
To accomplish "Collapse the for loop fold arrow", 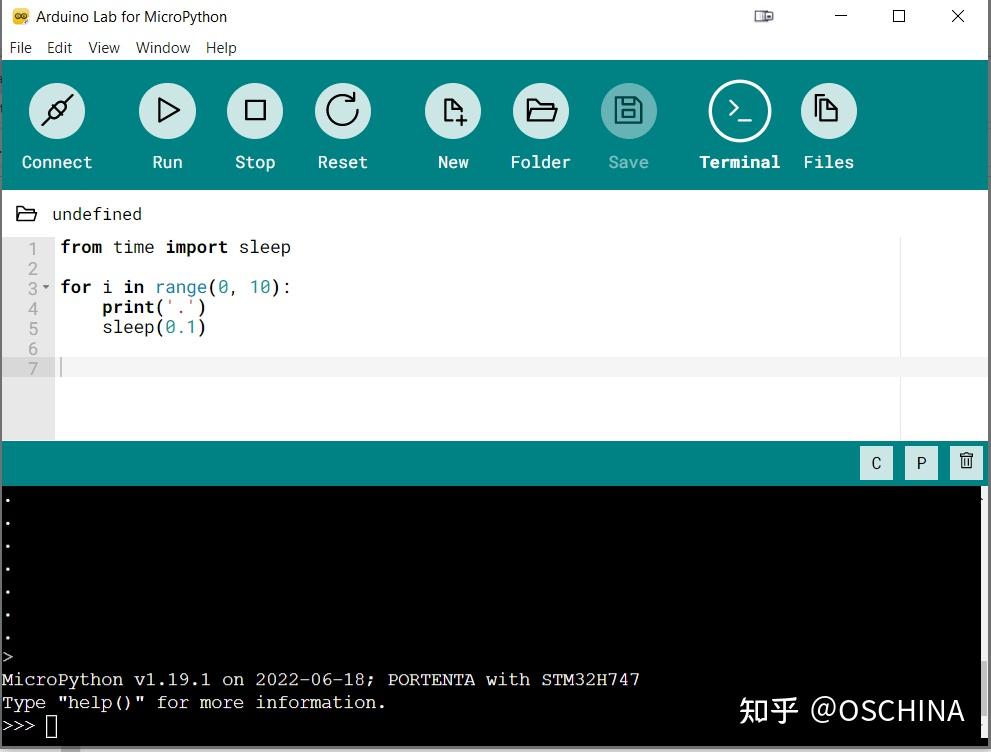I will coord(46,288).
